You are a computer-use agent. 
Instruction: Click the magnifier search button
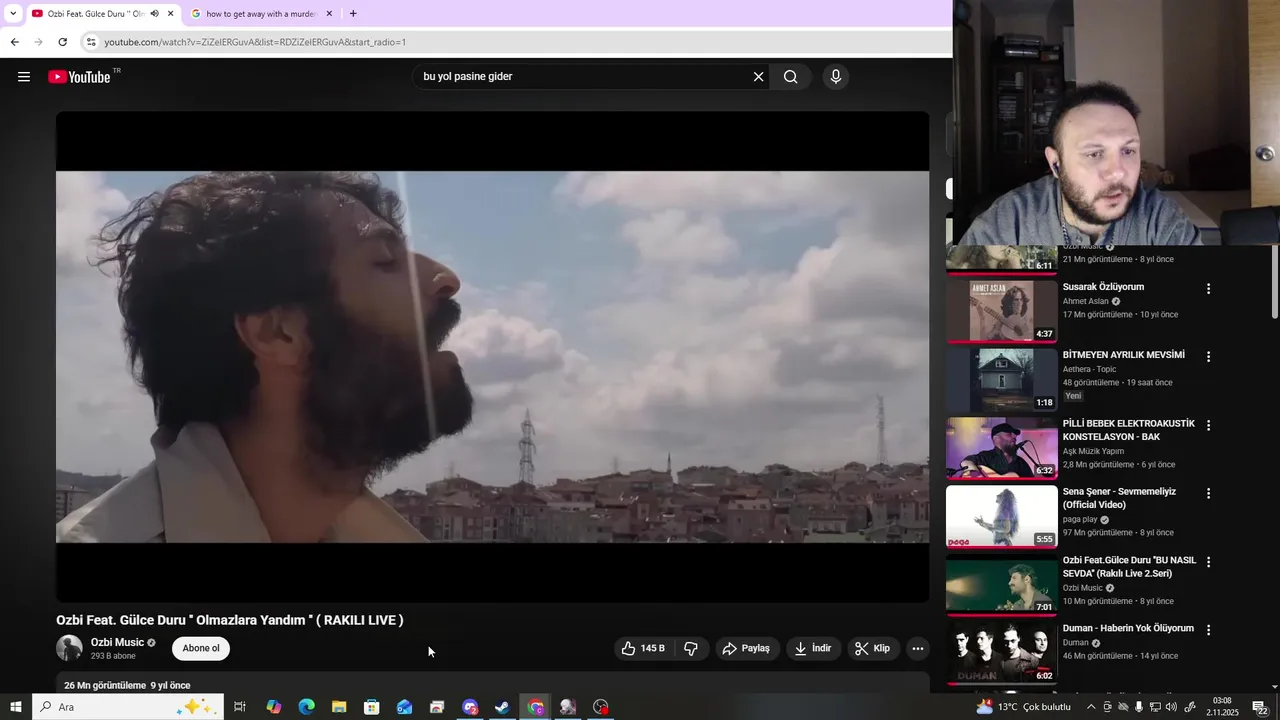pyautogui.click(x=791, y=77)
